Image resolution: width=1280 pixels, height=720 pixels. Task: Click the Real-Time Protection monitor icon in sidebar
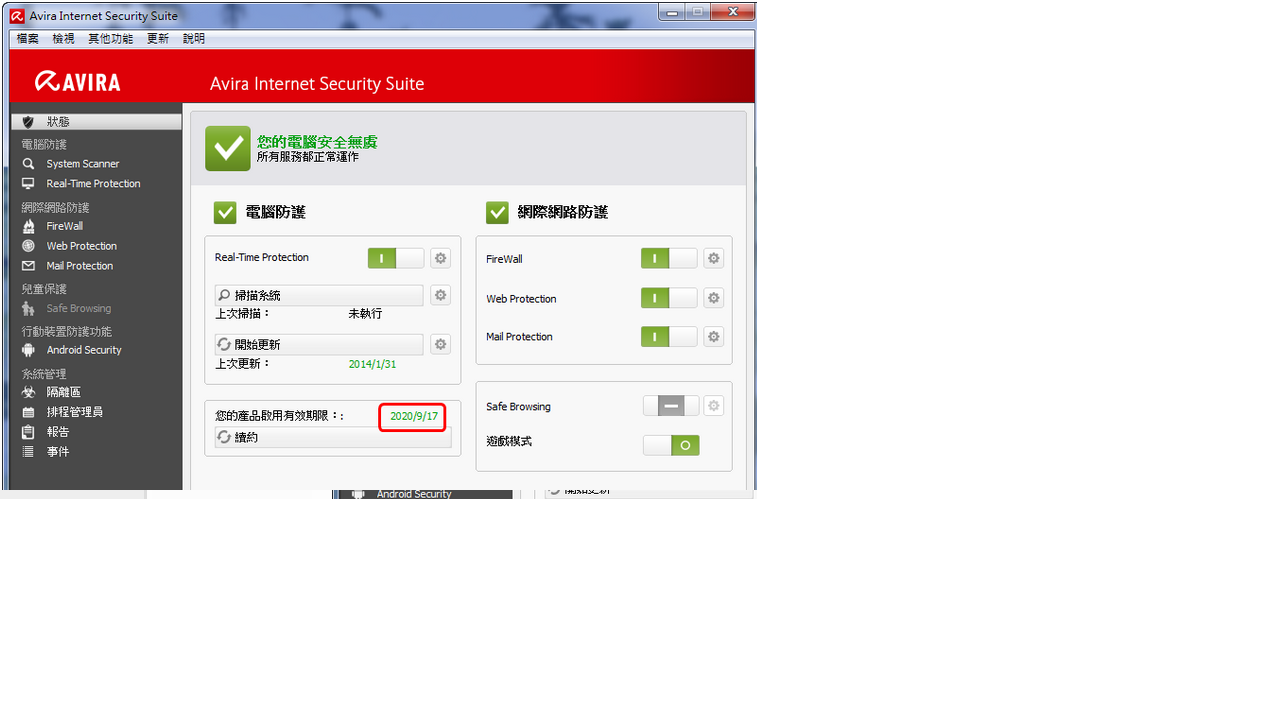tap(28, 184)
